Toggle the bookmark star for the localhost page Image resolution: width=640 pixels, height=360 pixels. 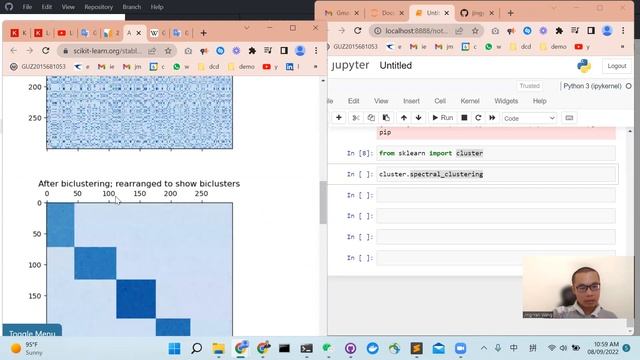(x=475, y=31)
